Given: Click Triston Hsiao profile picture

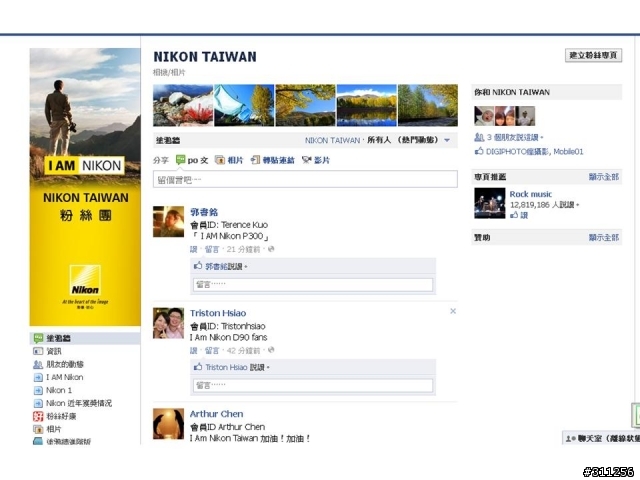Looking at the screenshot, I should pyautogui.click(x=168, y=323).
